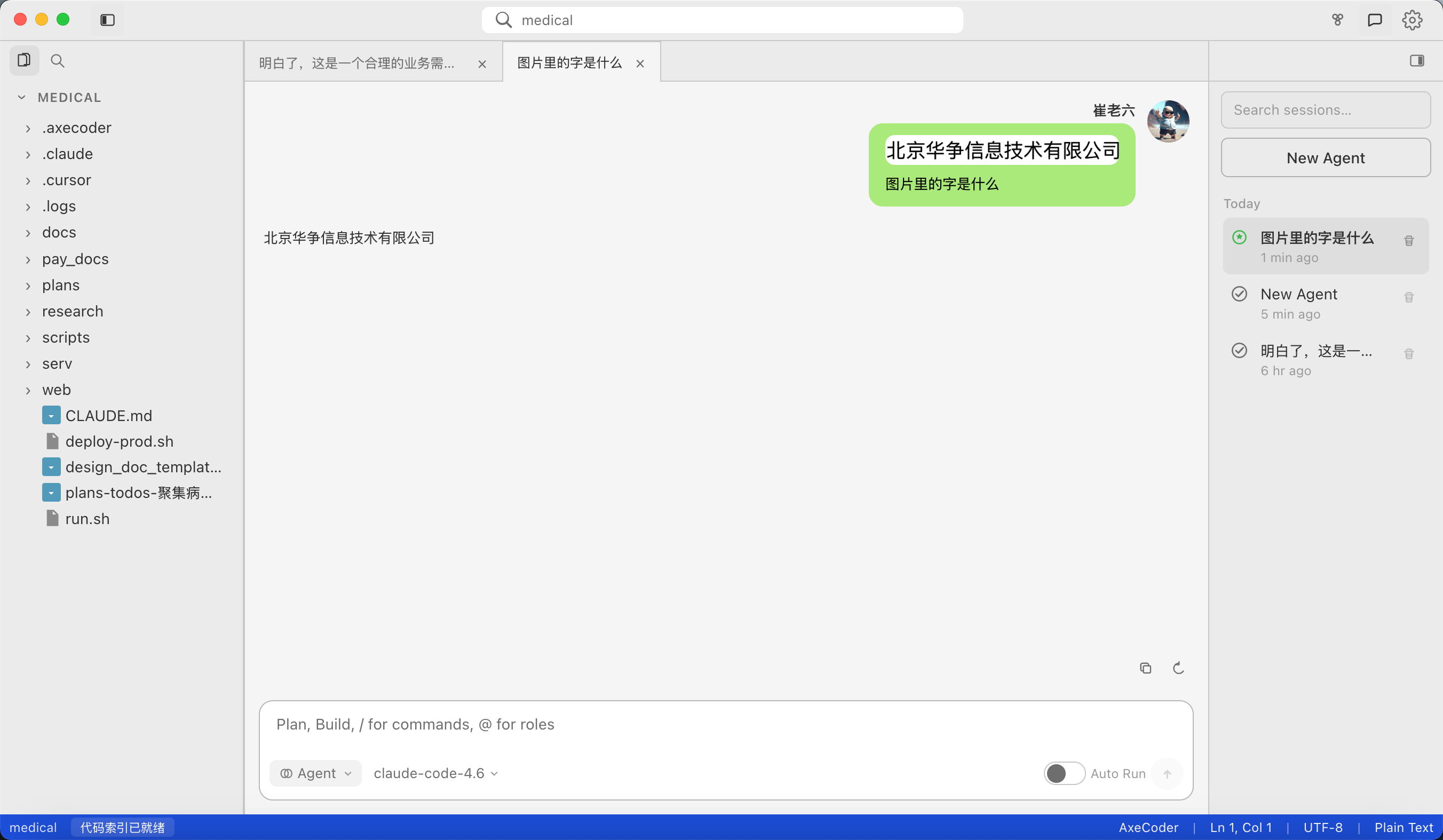The height and width of the screenshot is (840, 1443).
Task: Open the New Agent session from 5 min ago
Action: pyautogui.click(x=1326, y=303)
